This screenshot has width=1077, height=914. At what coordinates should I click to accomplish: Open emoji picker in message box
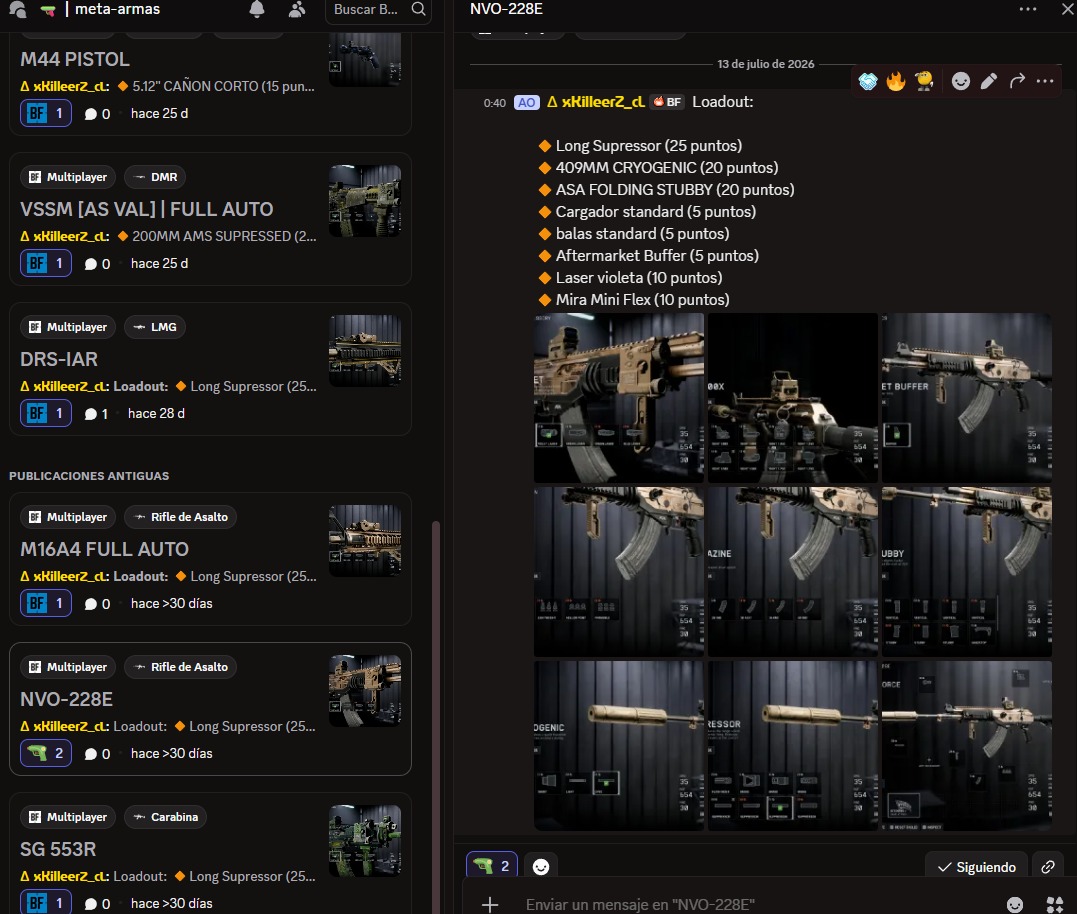coord(1014,904)
